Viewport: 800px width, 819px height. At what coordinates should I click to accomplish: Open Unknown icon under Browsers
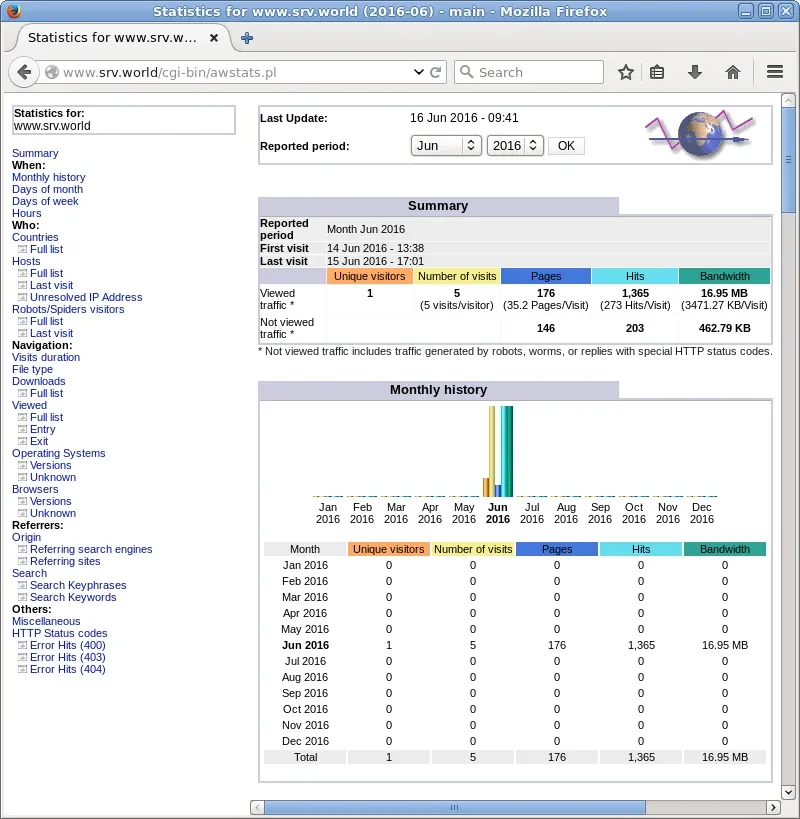coord(22,513)
